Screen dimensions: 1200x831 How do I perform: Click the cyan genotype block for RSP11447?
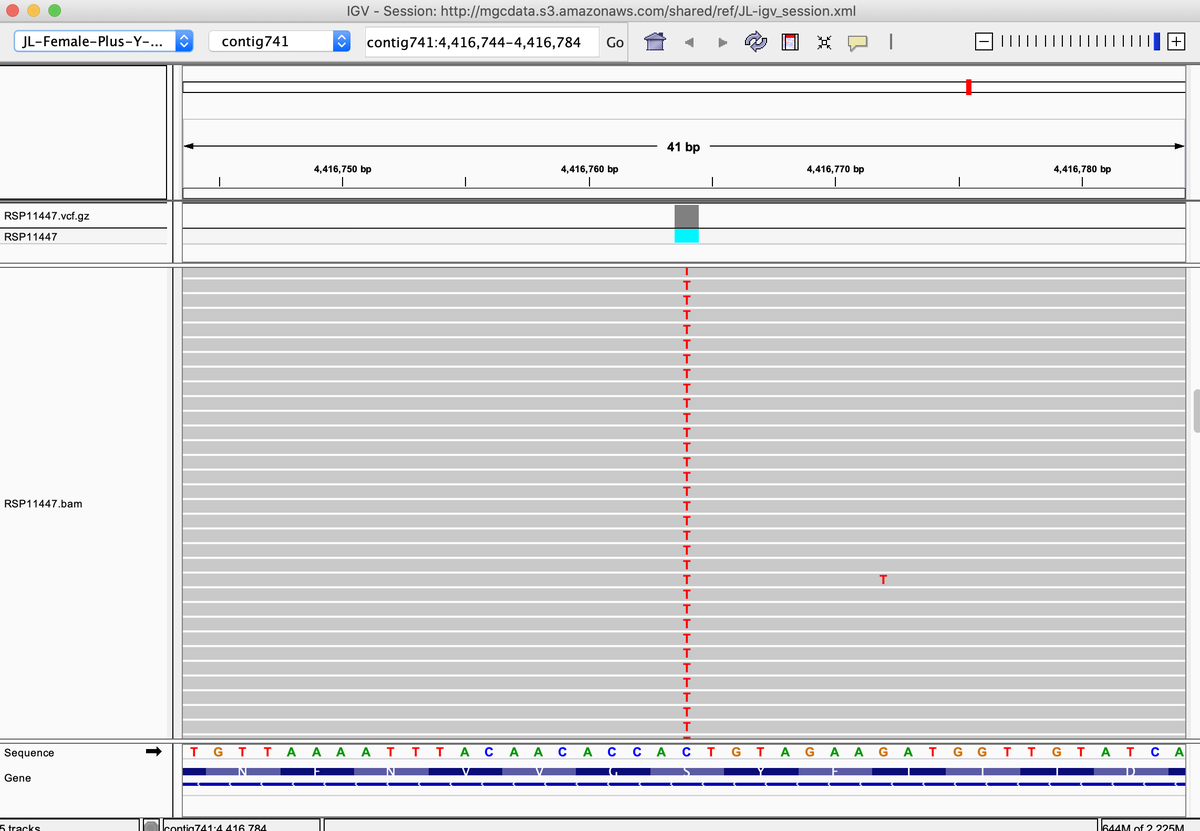point(687,236)
